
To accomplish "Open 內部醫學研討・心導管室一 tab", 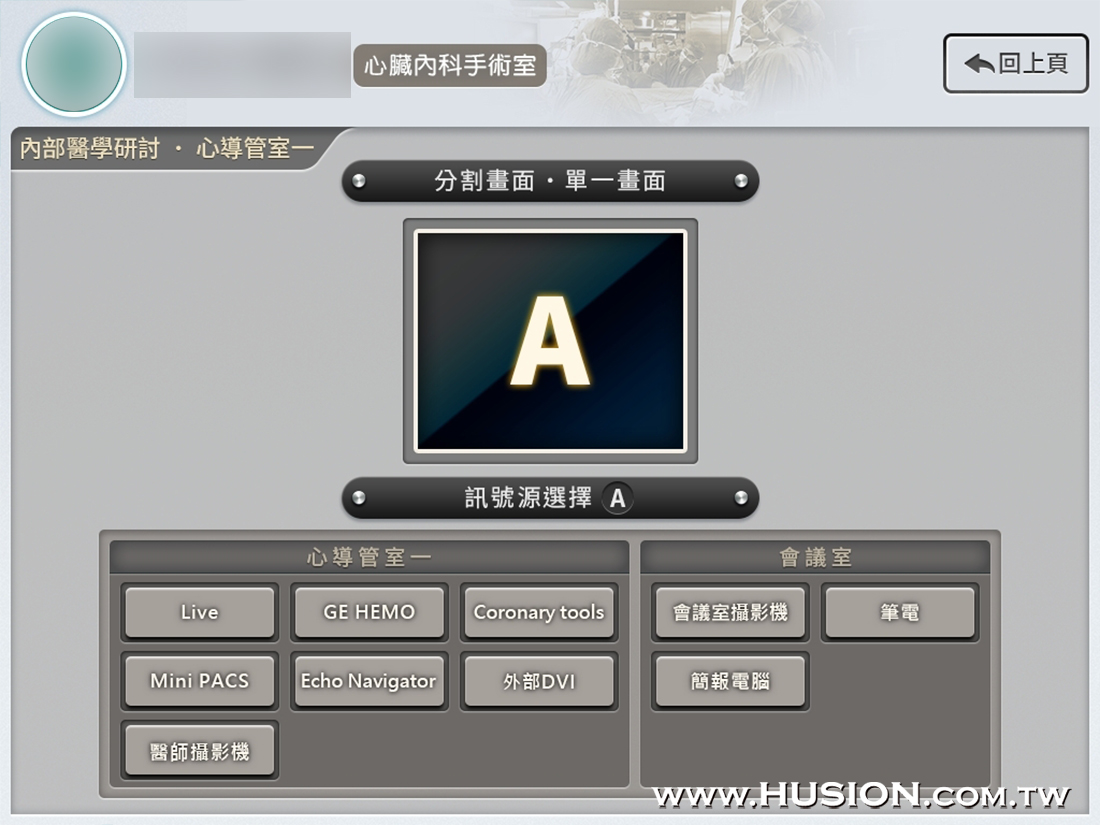I will click(167, 148).
